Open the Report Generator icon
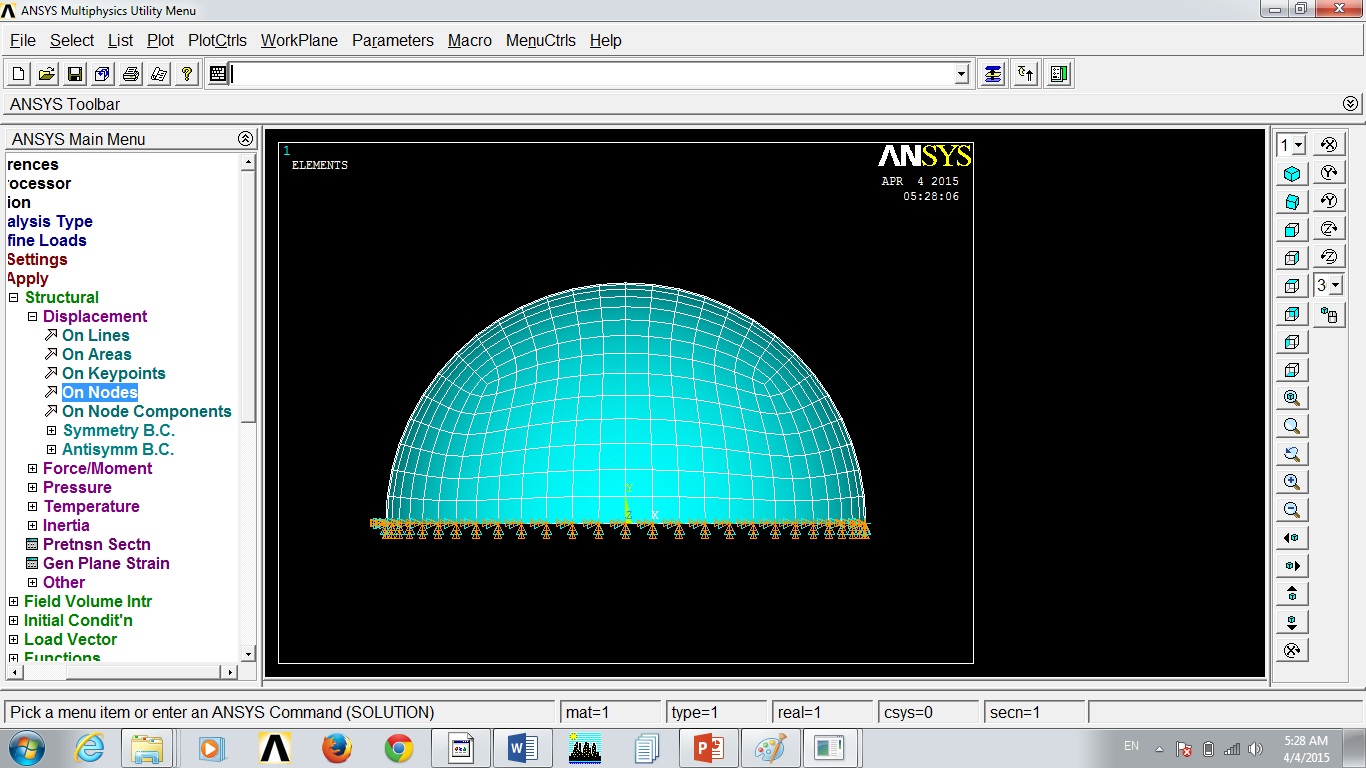 tap(159, 74)
